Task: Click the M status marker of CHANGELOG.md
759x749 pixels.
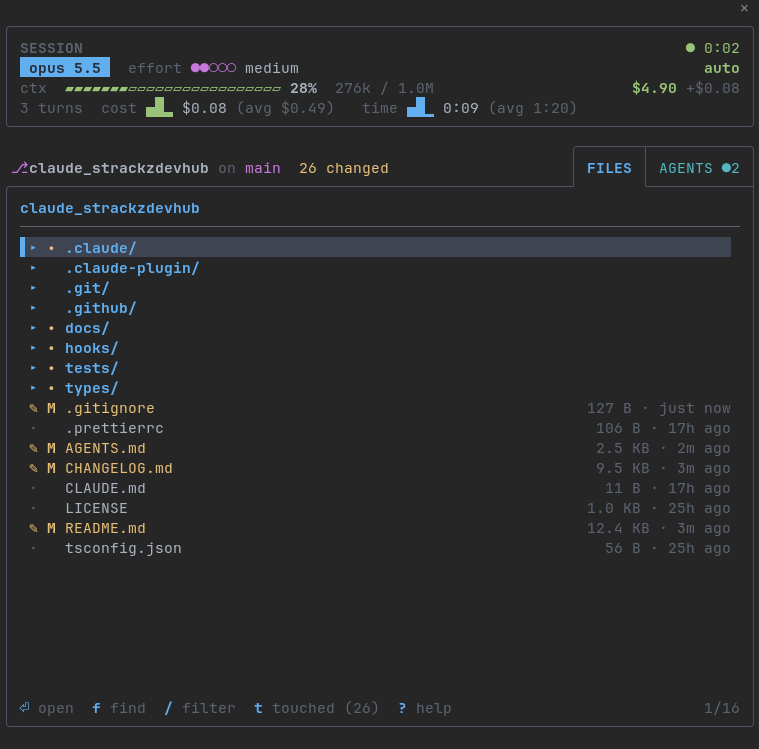Action: pyautogui.click(x=51, y=468)
